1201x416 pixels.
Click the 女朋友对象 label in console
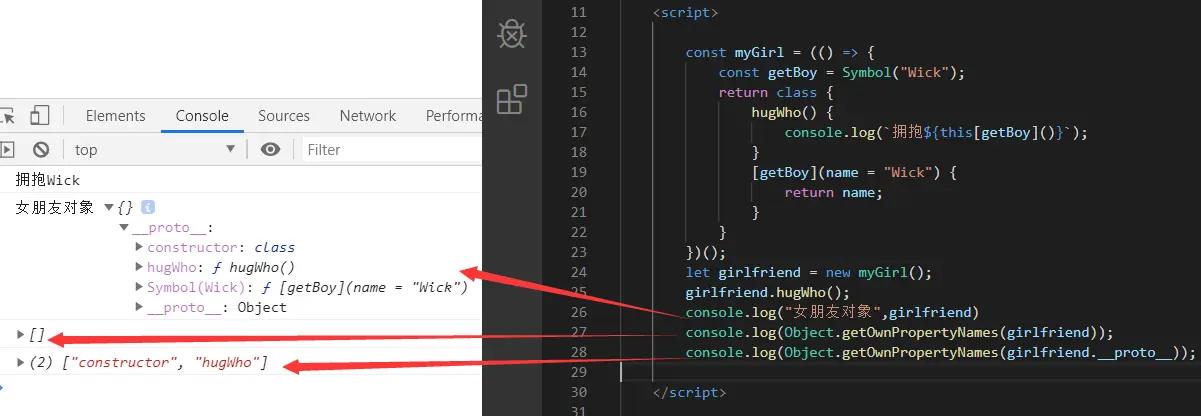pos(55,208)
